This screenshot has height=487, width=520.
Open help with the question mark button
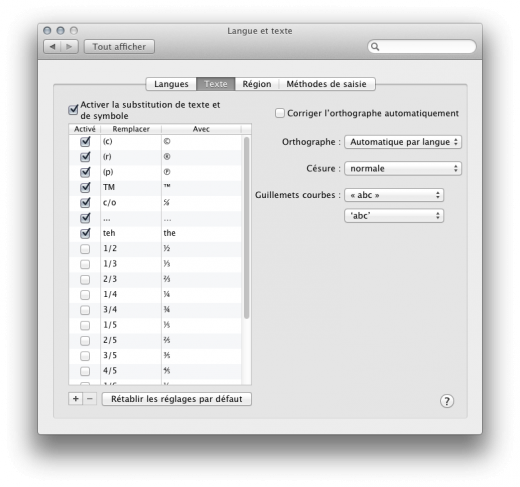point(447,401)
